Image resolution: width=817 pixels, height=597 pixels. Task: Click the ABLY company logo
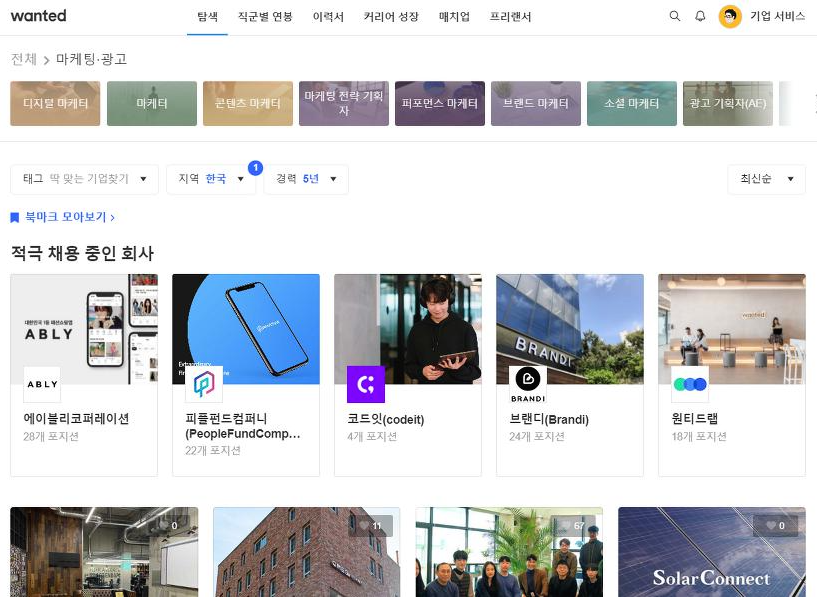click(x=42, y=384)
